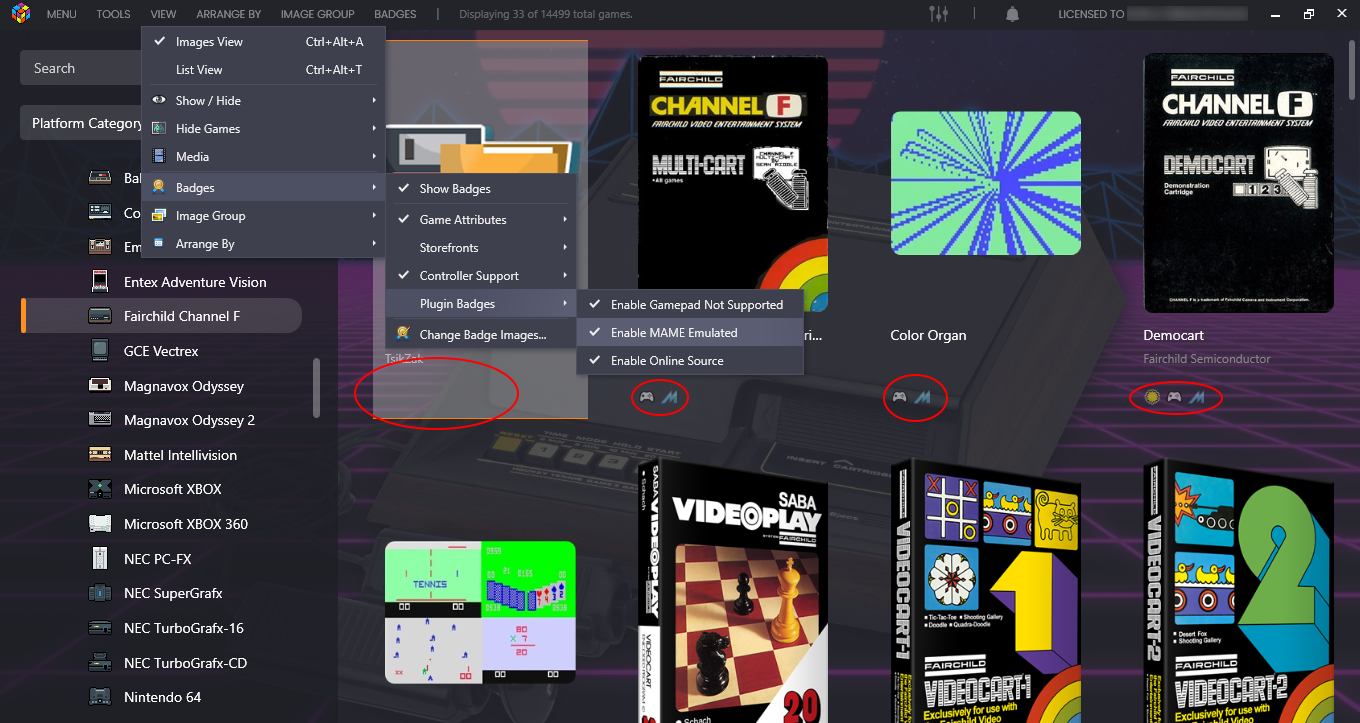
Task: Select the Tennis four-screenshot game thumbnail
Action: click(480, 612)
